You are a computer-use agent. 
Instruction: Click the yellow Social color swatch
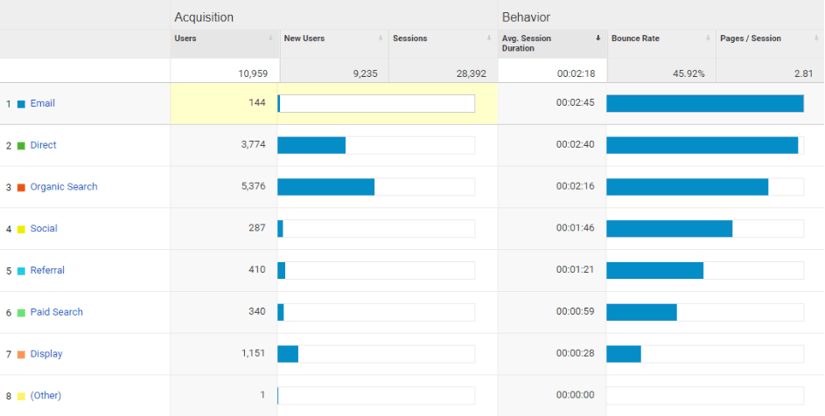click(x=21, y=229)
